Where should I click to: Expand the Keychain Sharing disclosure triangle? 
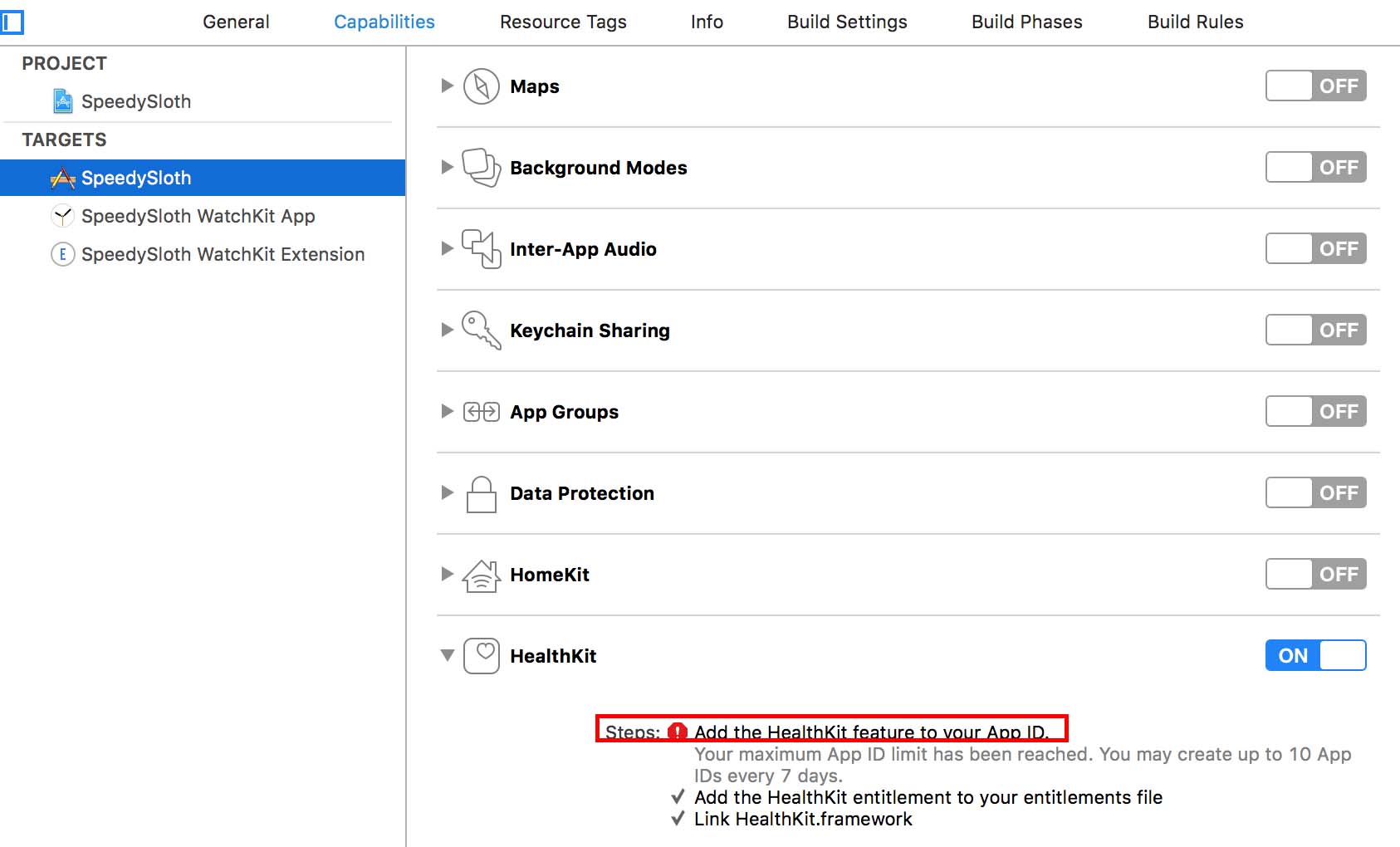pyautogui.click(x=447, y=330)
